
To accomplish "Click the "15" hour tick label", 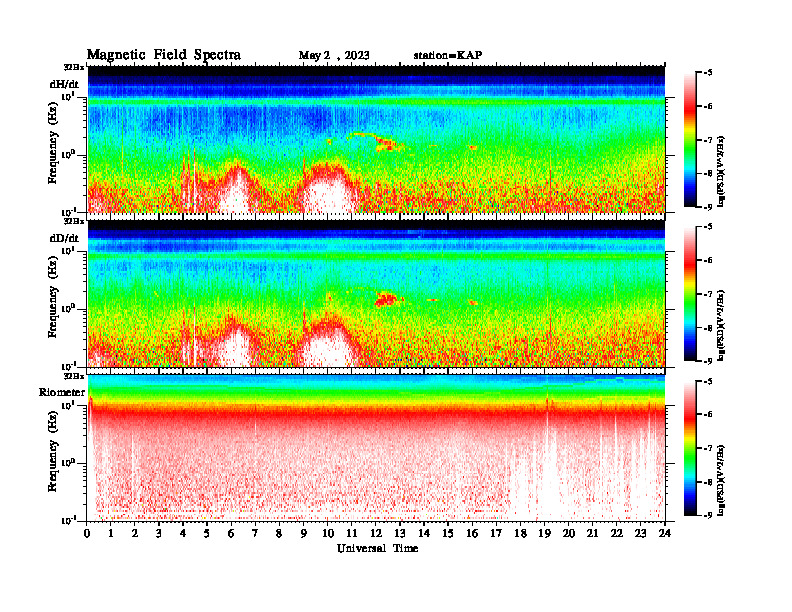I will click(x=448, y=534).
